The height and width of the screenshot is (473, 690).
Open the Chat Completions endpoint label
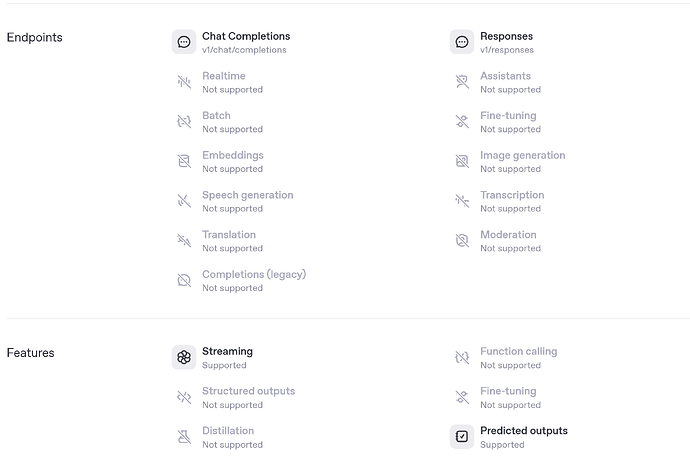tap(246, 36)
